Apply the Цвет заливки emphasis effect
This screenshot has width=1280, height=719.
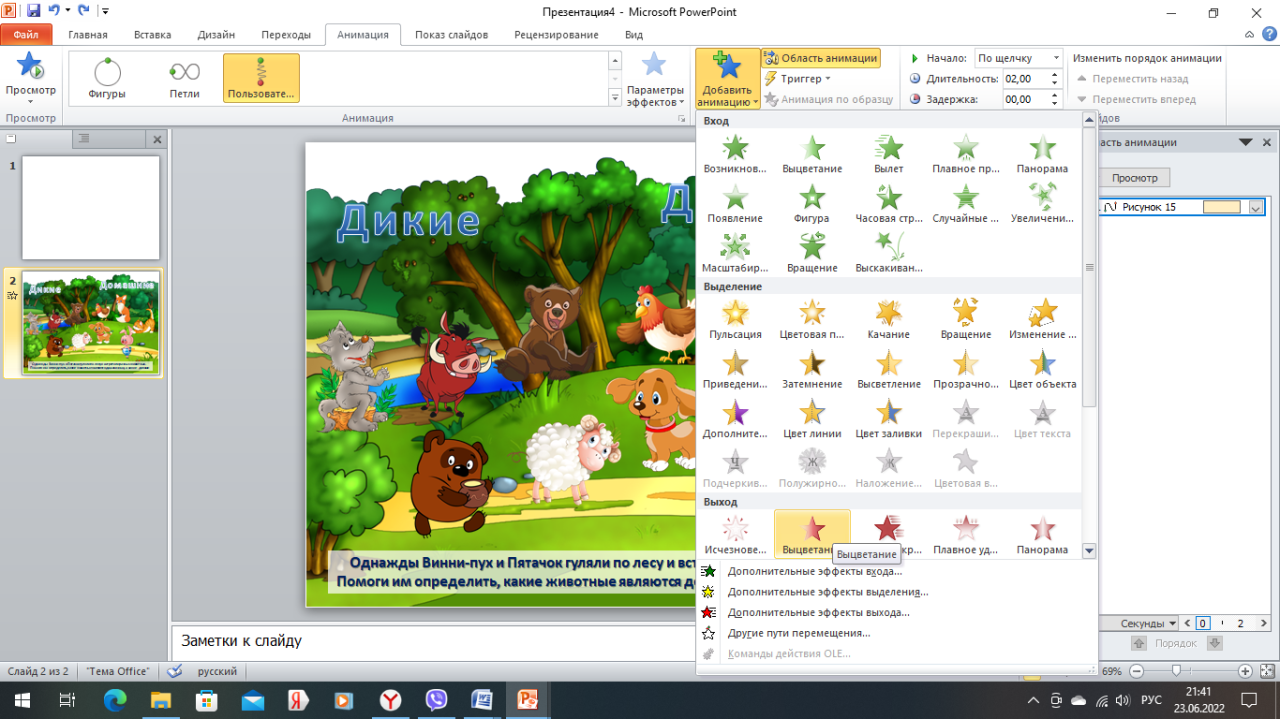889,419
